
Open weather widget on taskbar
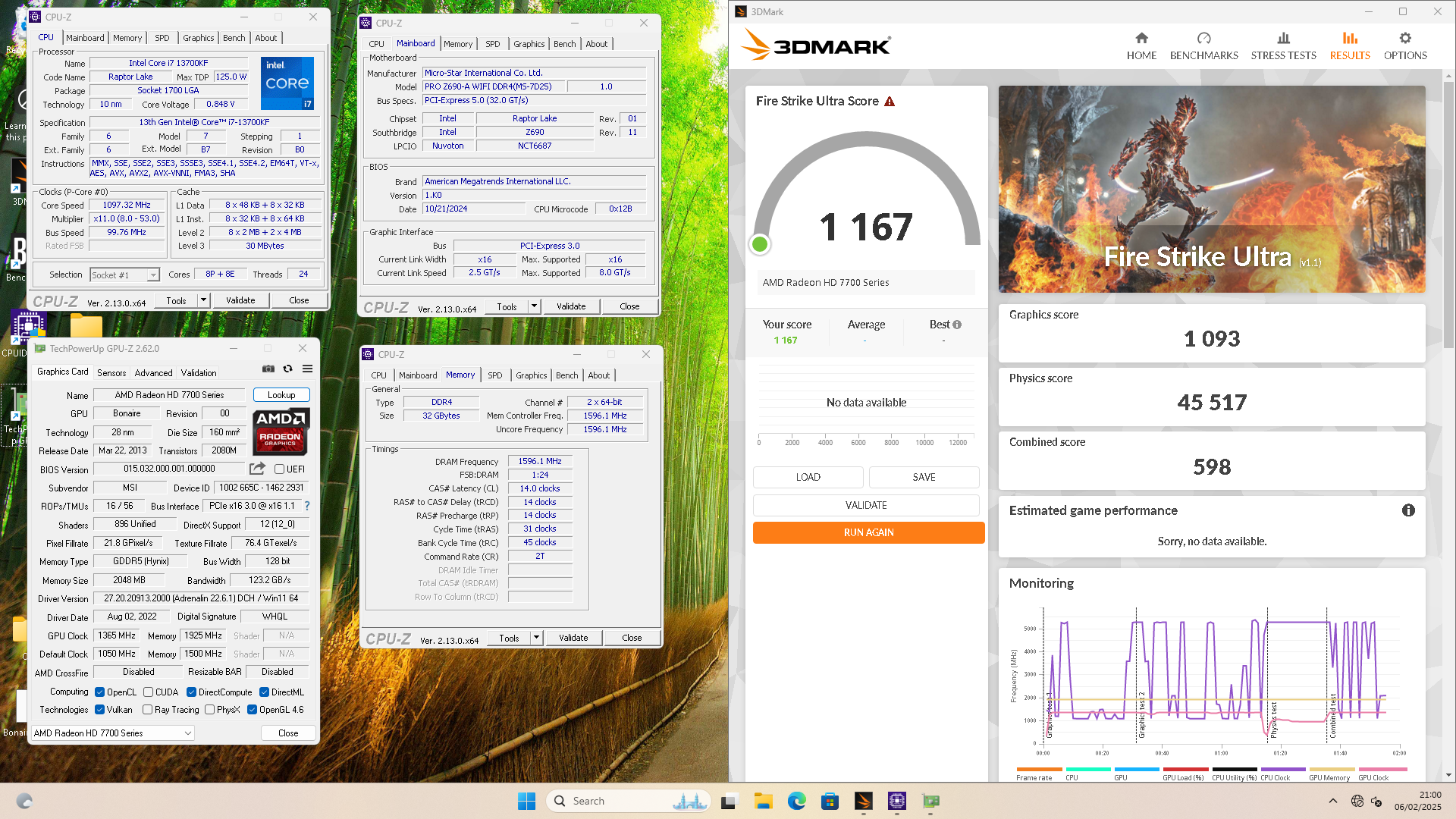pos(24,801)
